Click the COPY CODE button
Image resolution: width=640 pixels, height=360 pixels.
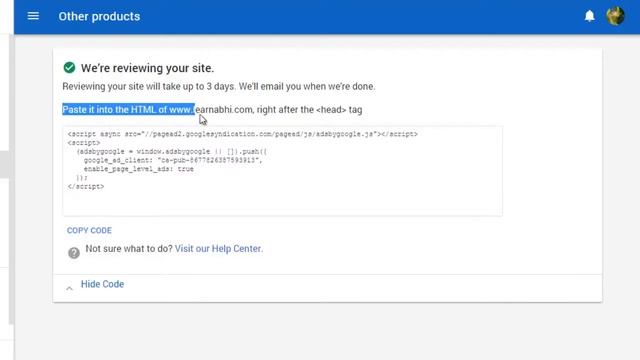89,230
